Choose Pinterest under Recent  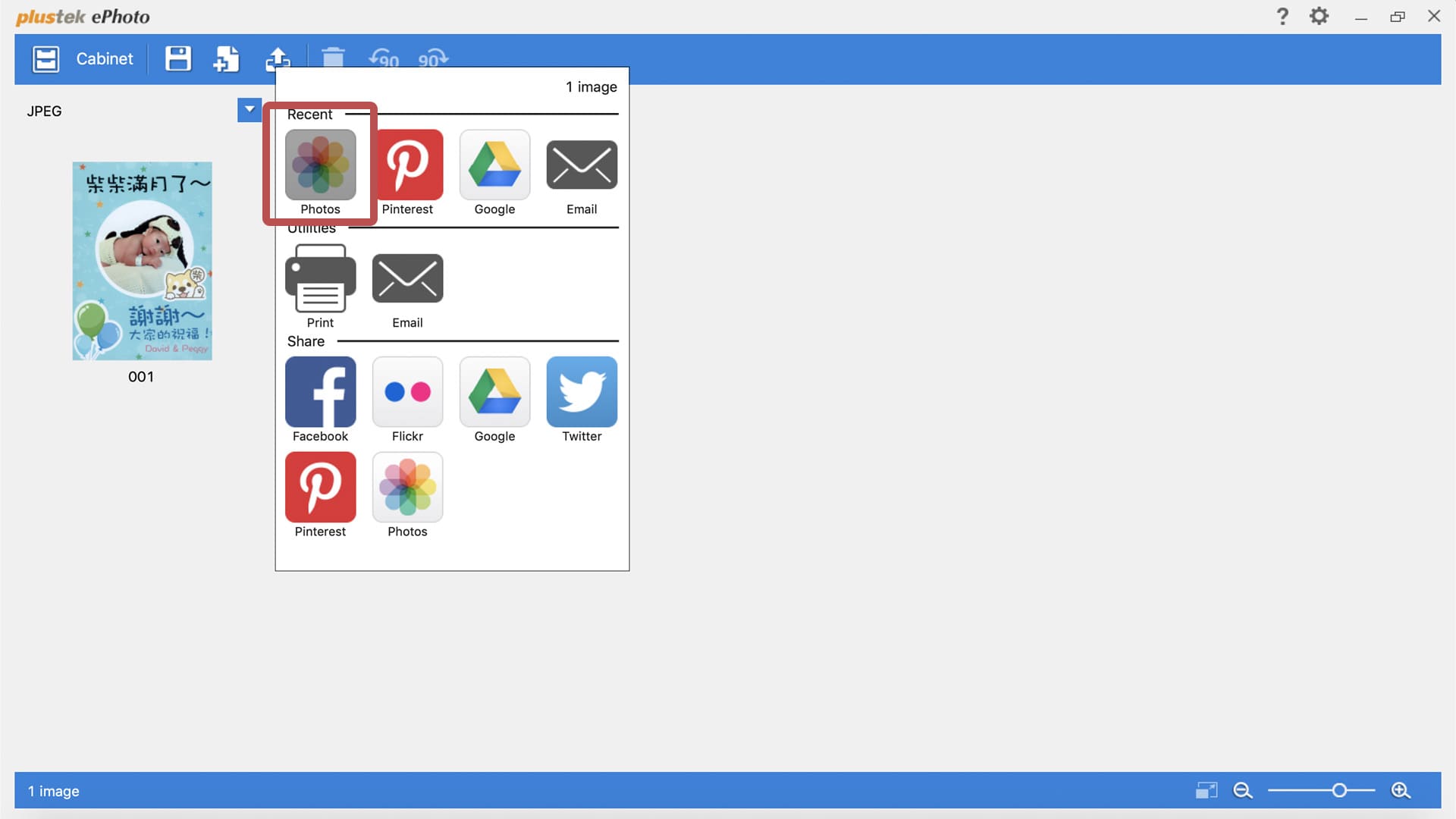pos(407,172)
